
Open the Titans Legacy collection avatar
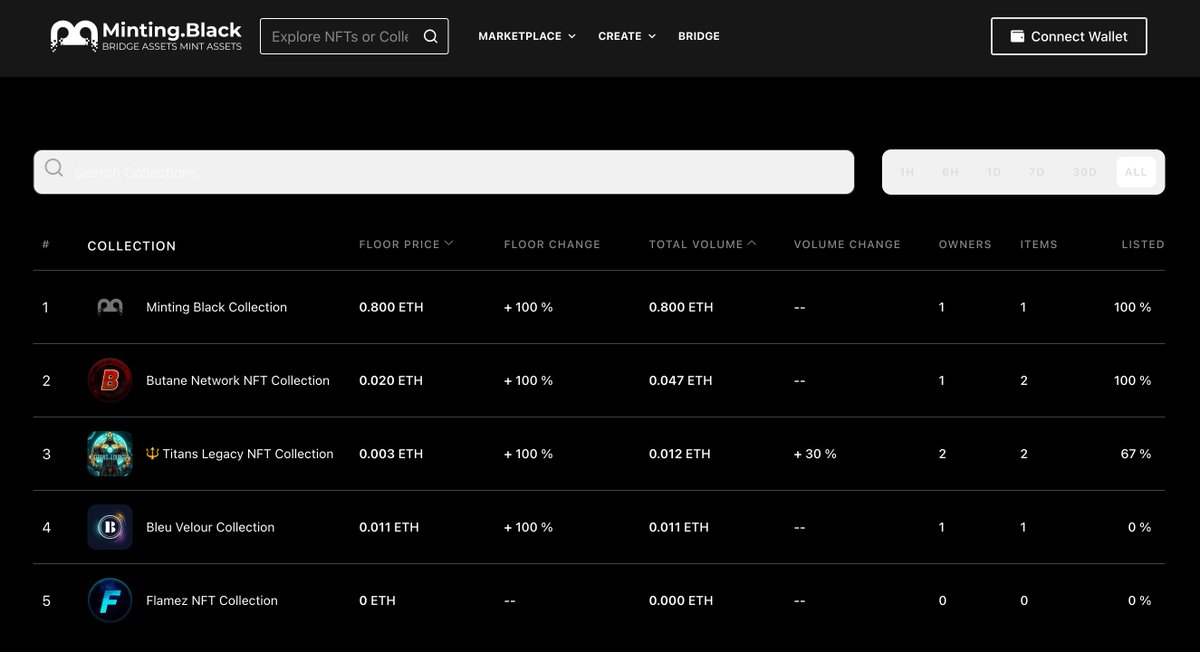(110, 454)
